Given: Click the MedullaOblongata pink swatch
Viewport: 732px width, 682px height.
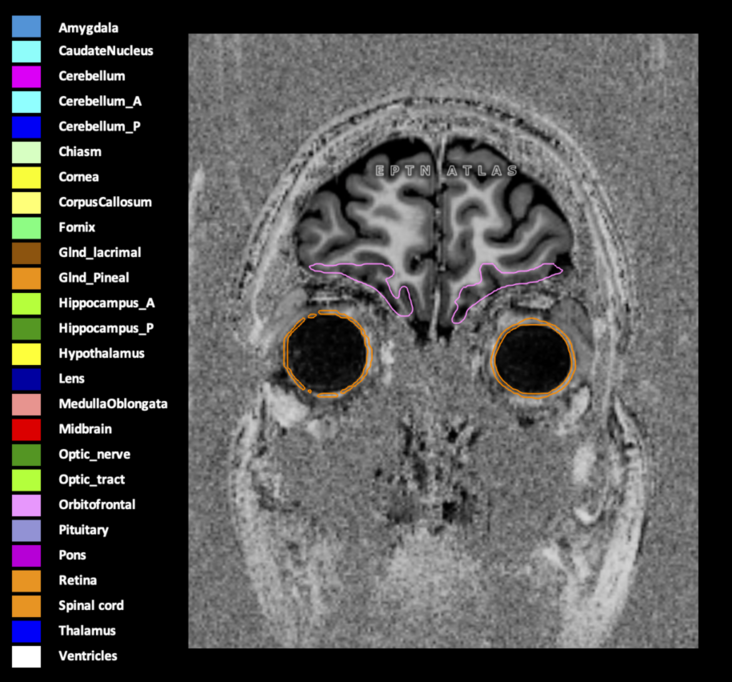Looking at the screenshot, I should [26, 405].
